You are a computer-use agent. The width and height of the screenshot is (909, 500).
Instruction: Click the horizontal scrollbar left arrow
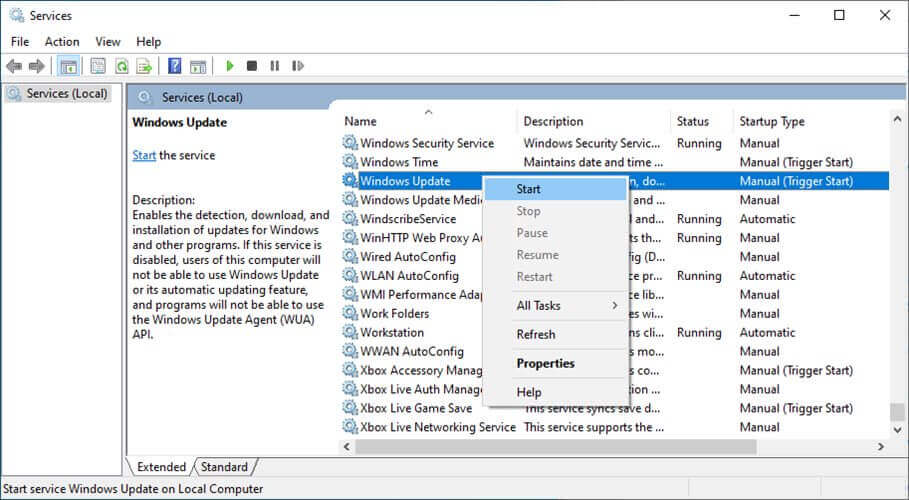click(x=347, y=447)
